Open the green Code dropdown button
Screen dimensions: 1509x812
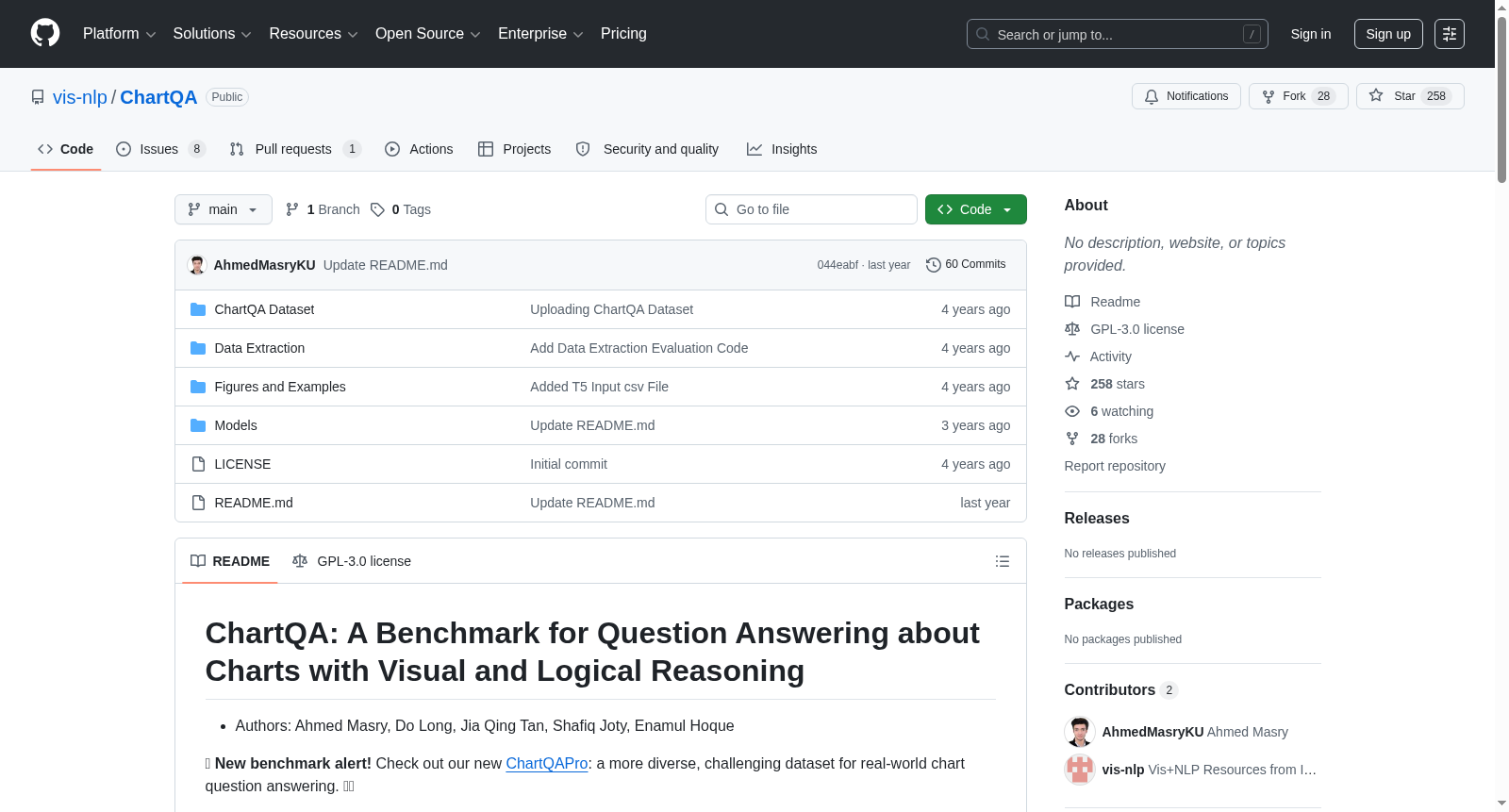click(976, 209)
